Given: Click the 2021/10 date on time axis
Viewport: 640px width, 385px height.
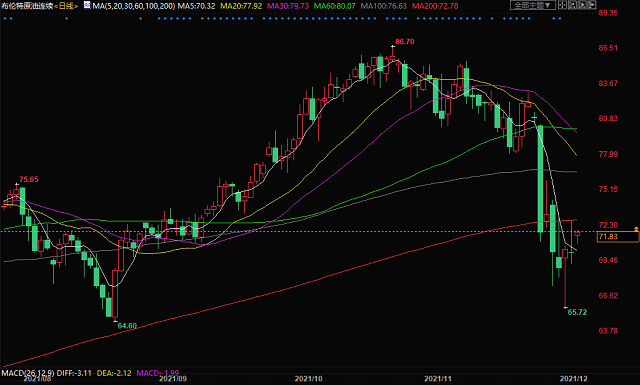Looking at the screenshot, I should tap(309, 379).
